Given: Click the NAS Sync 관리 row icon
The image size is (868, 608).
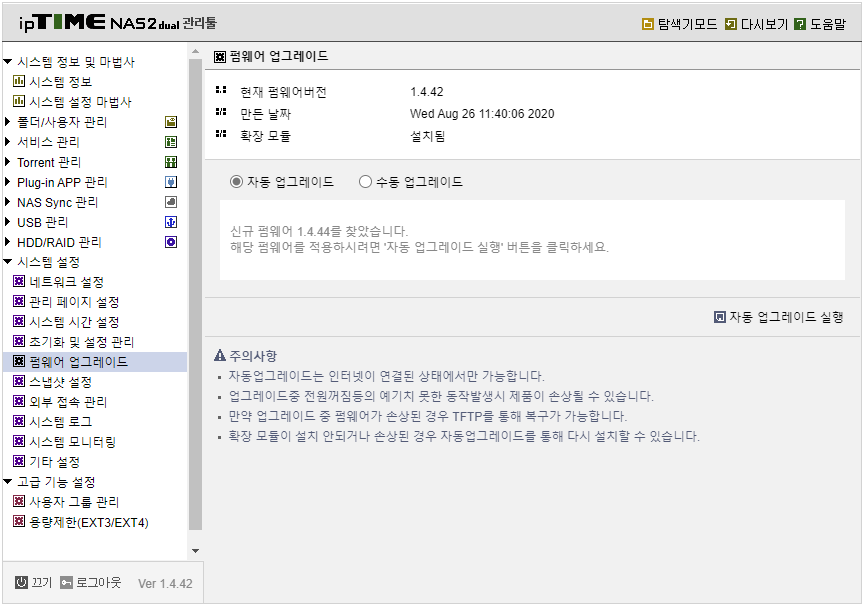Looking at the screenshot, I should tap(171, 202).
